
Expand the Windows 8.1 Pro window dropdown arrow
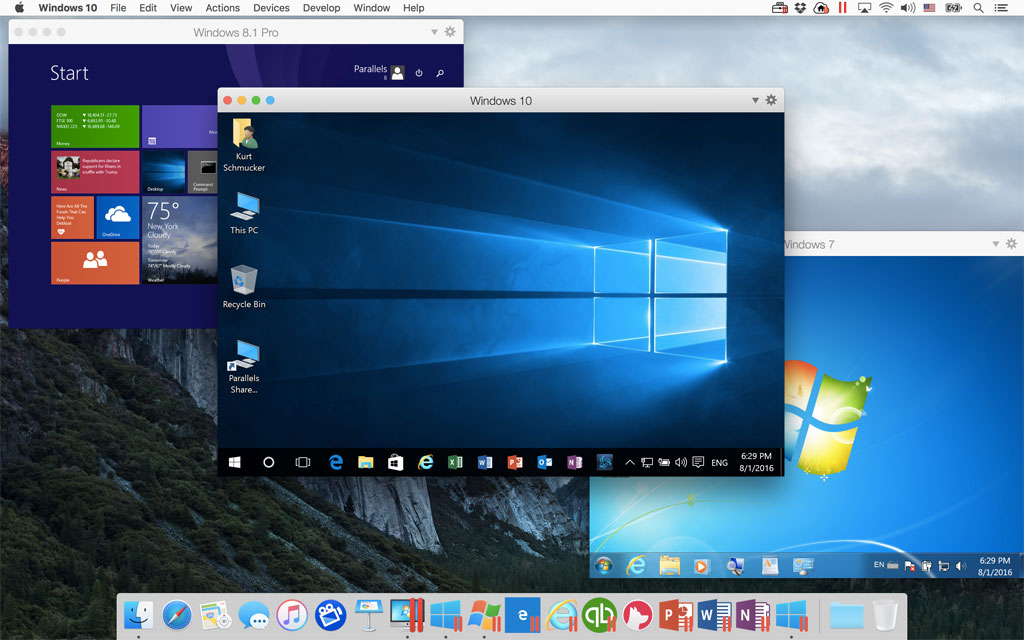click(434, 32)
